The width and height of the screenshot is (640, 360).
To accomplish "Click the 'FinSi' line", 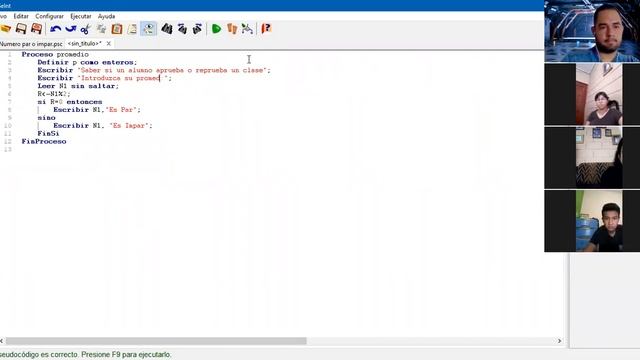I will 48,133.
